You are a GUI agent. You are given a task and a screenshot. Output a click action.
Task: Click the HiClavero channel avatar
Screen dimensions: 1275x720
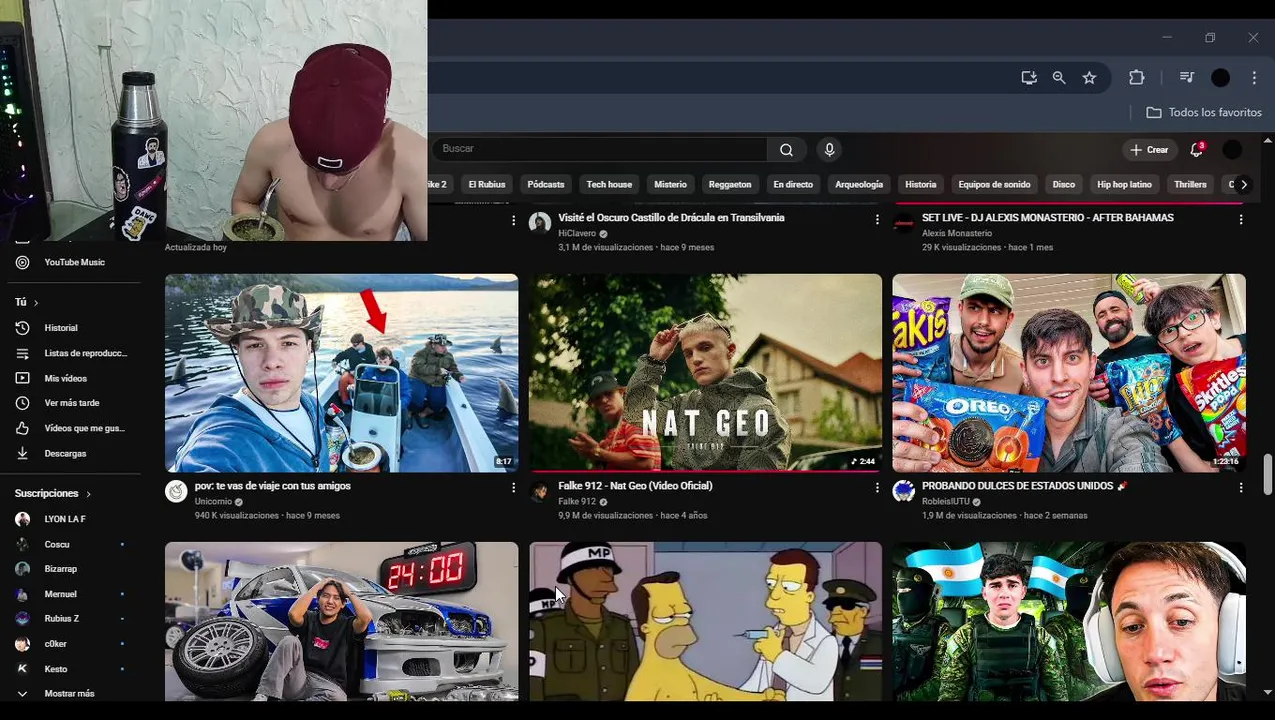(x=540, y=223)
